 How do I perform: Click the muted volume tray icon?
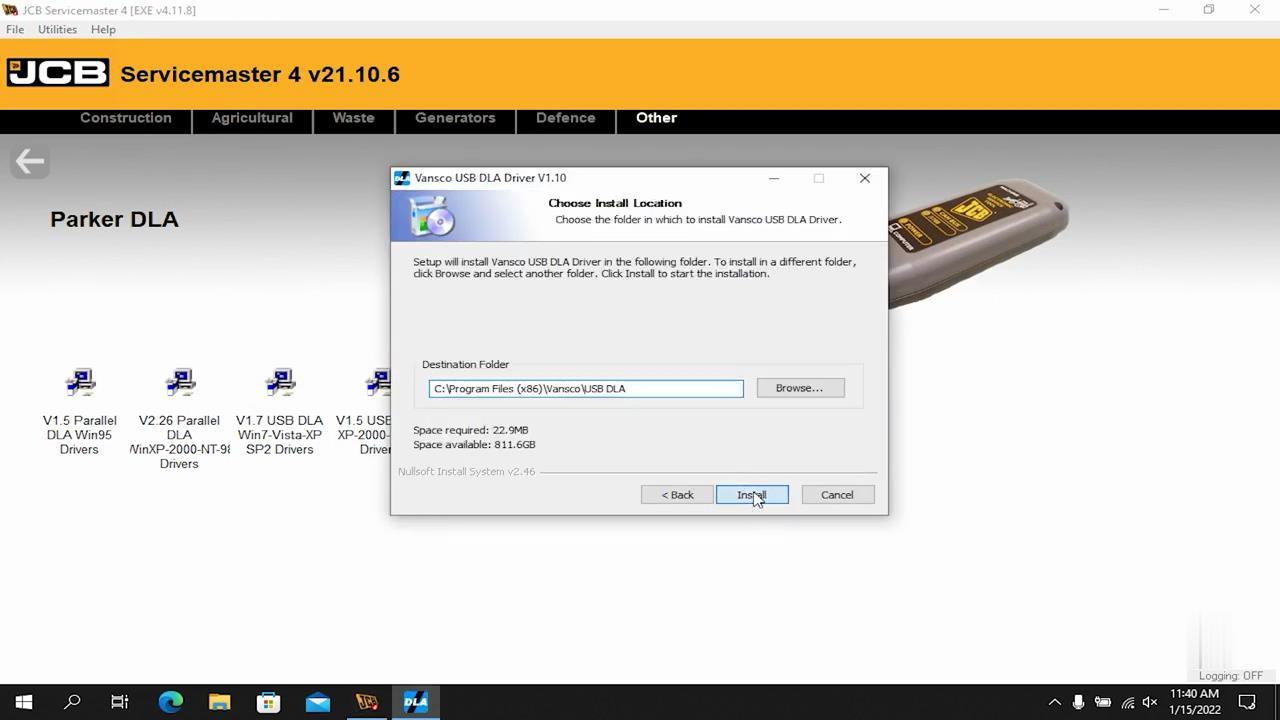pos(1150,702)
